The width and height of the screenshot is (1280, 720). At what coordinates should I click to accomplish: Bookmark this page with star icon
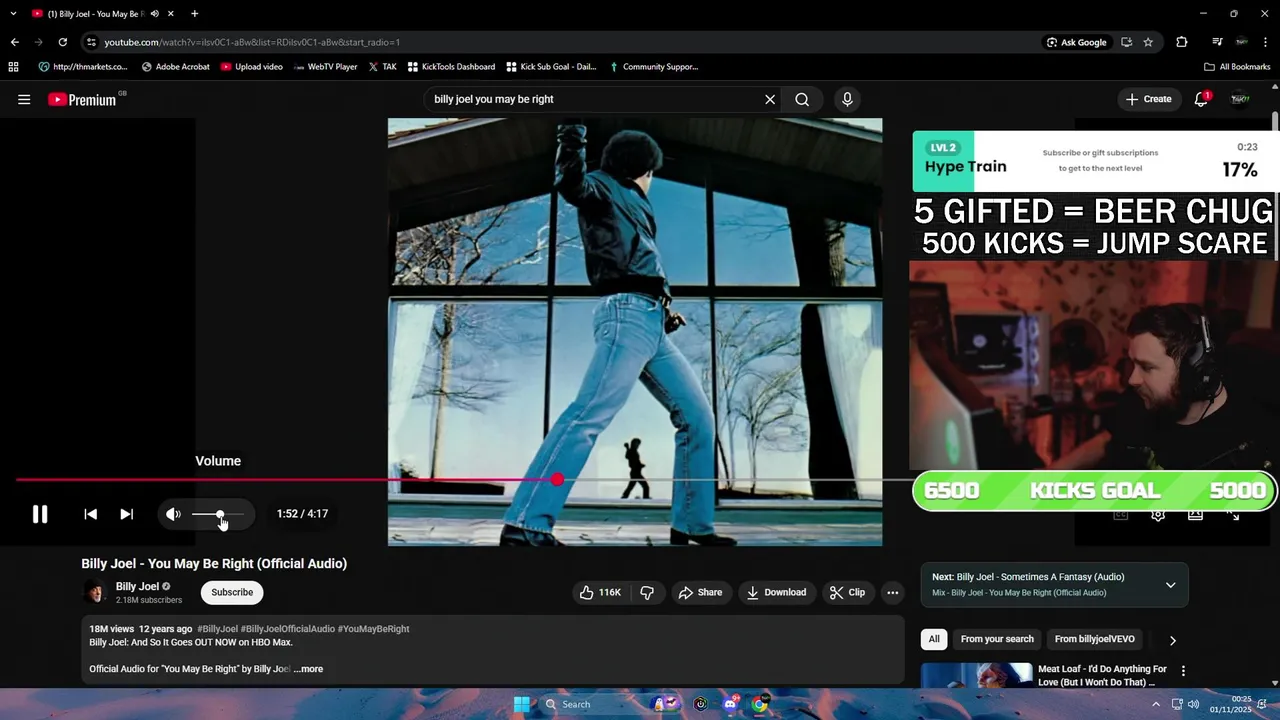[1148, 42]
